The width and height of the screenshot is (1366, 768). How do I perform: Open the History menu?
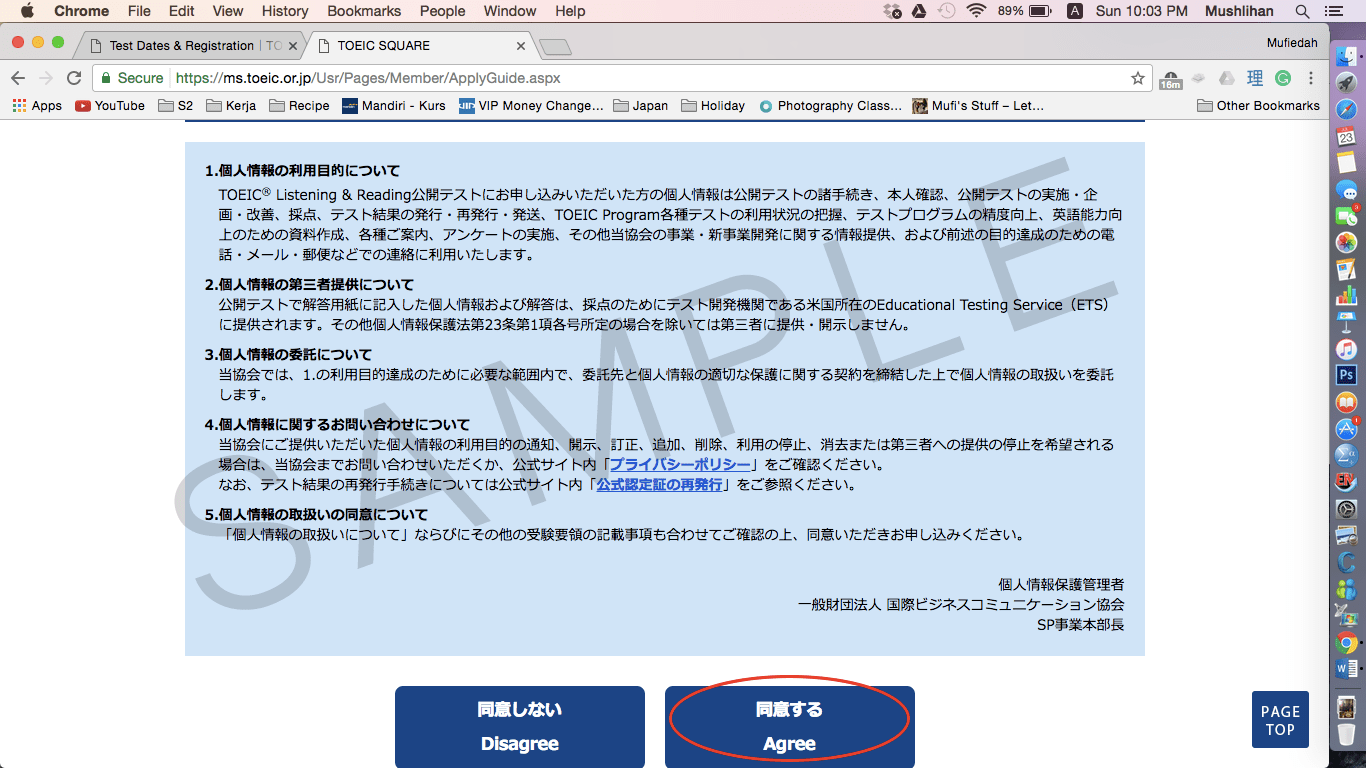[285, 11]
